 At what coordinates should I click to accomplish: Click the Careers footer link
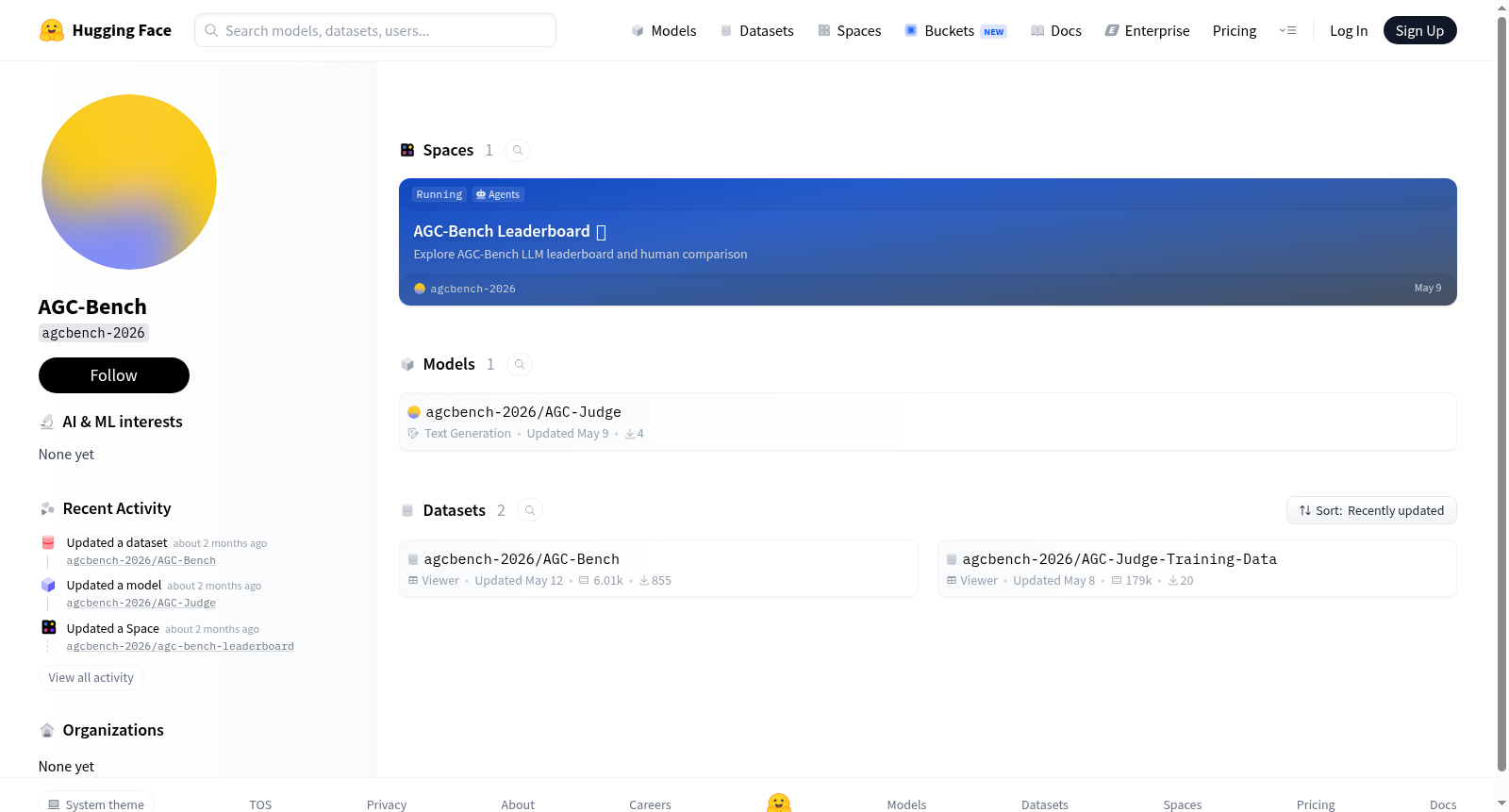coord(650,804)
